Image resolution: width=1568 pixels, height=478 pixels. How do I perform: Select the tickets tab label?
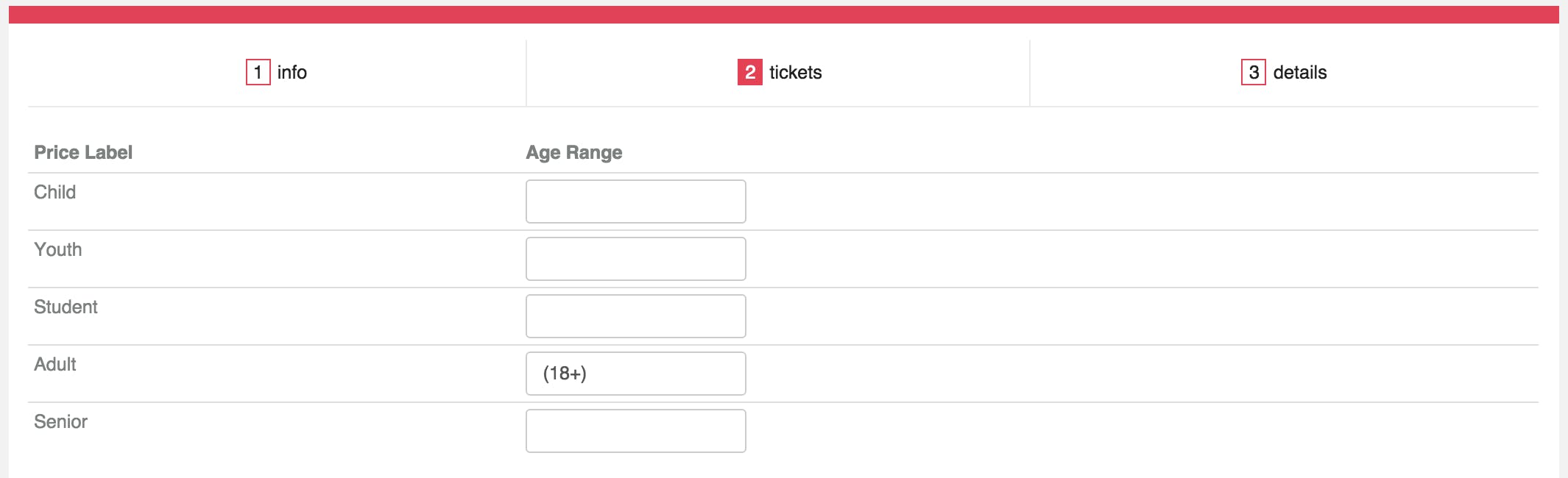coord(795,72)
